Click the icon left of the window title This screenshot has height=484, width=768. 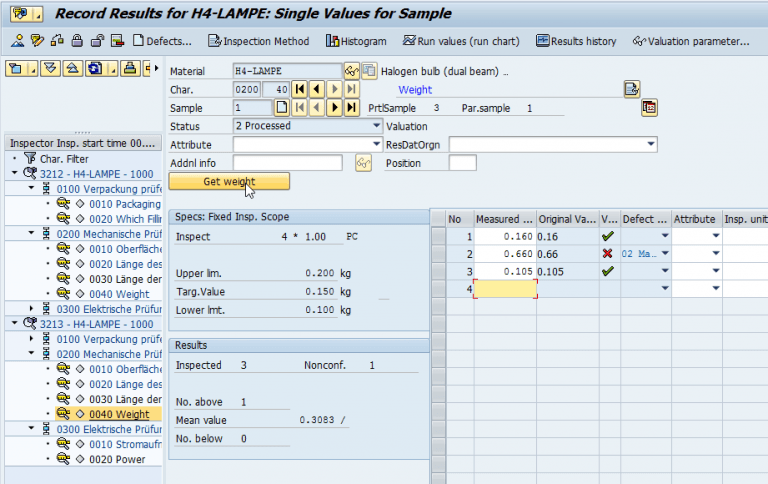coord(21,14)
